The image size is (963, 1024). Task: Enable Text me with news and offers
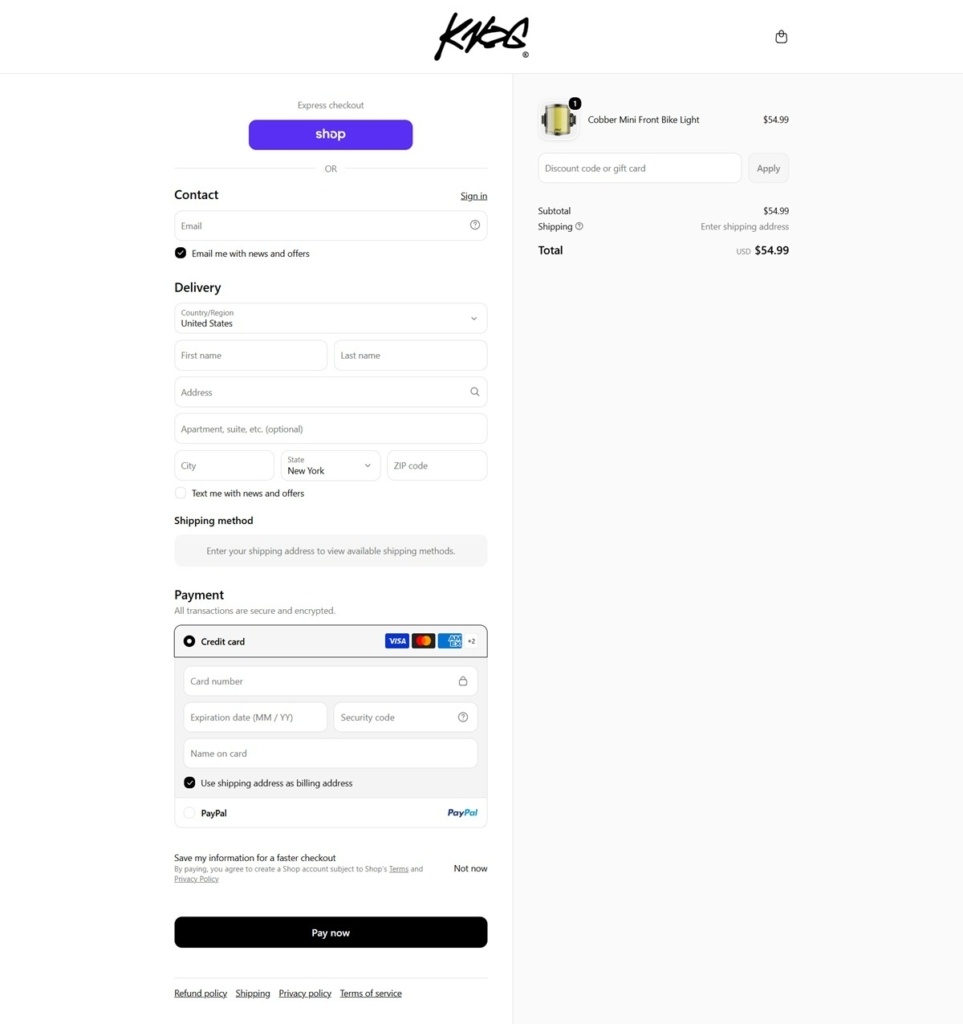180,493
